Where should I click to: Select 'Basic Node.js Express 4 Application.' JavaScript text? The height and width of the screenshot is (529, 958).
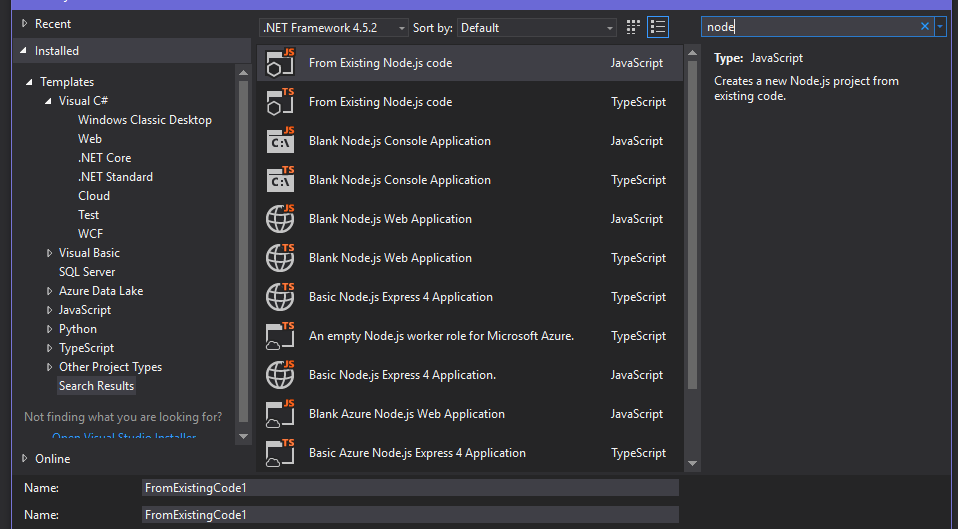402,375
